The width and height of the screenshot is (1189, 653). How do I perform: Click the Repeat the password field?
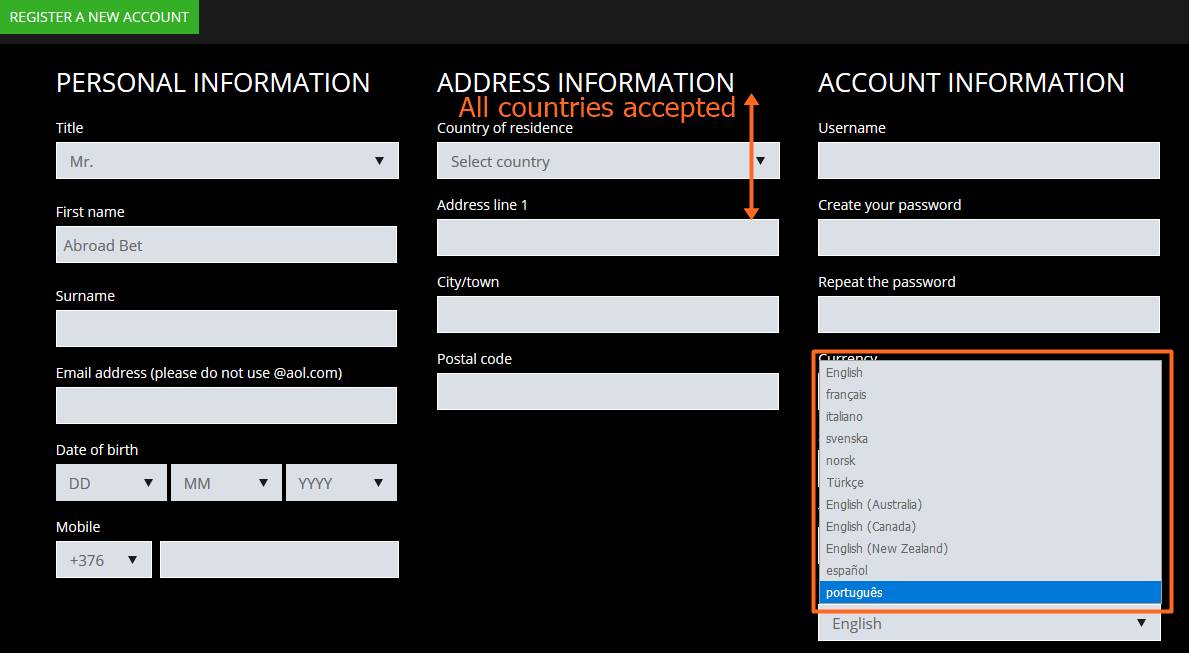pos(989,315)
